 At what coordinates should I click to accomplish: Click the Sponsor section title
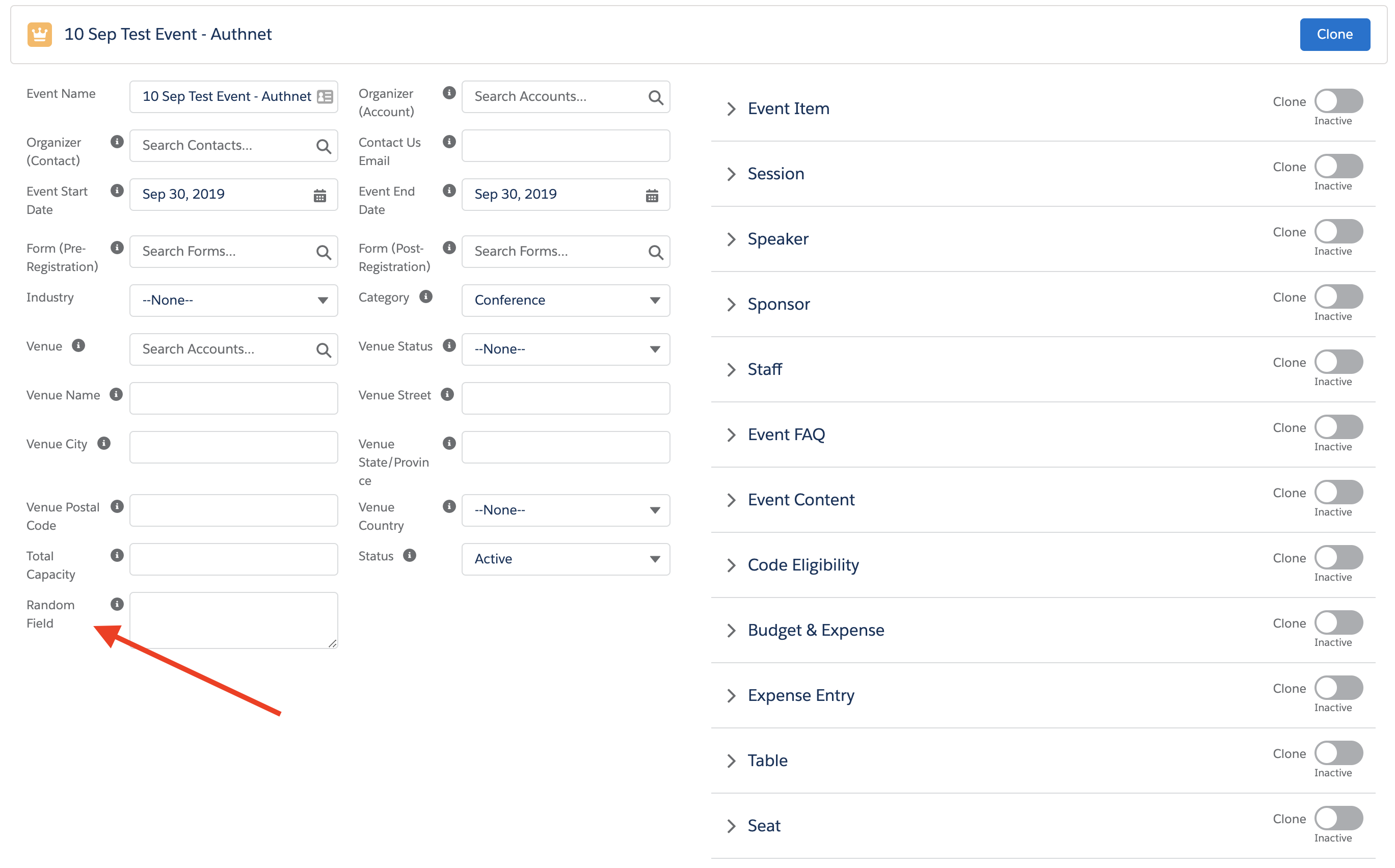pyautogui.click(x=778, y=304)
